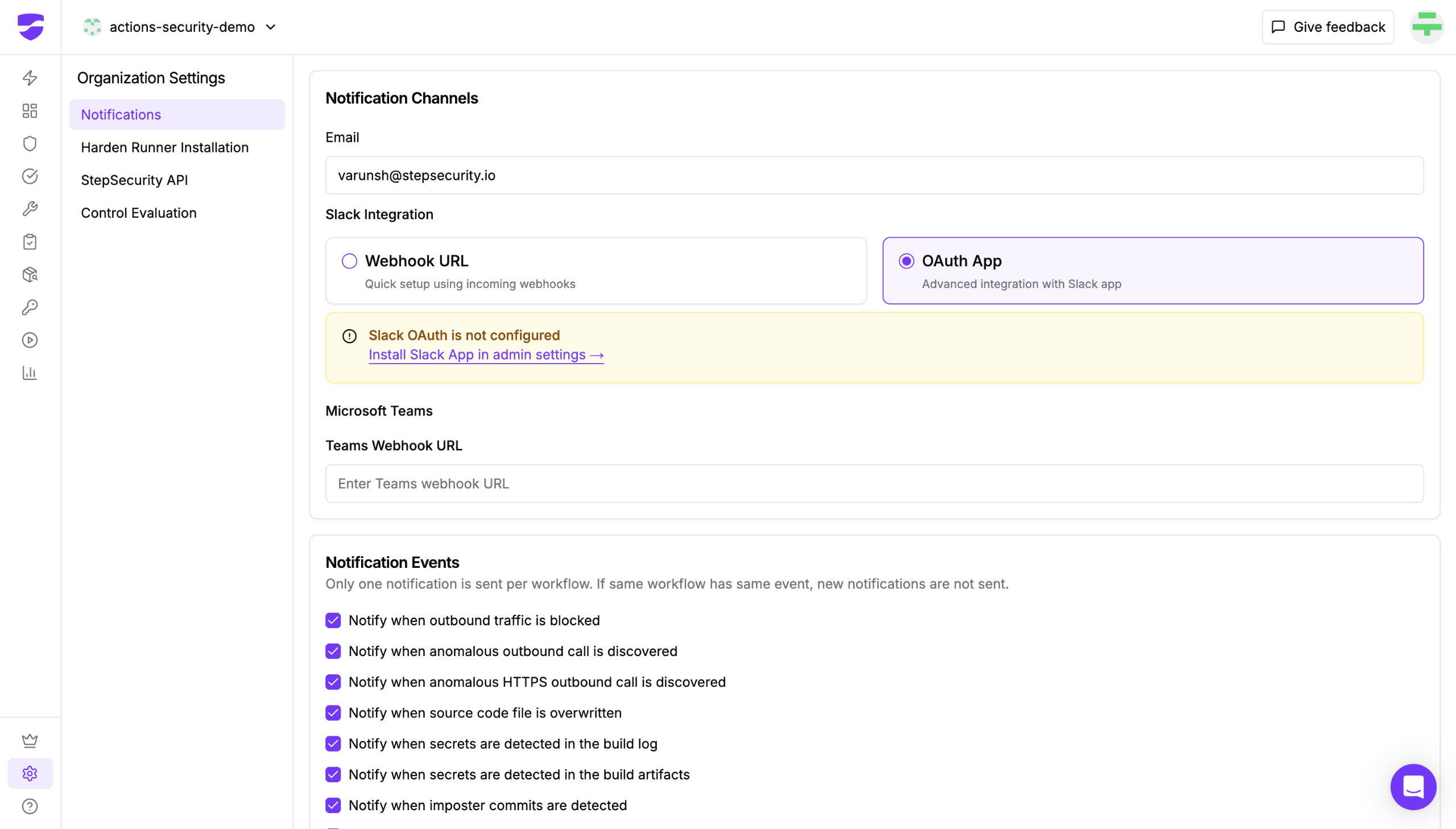The width and height of the screenshot is (1456, 829).
Task: Open the bar chart sidebar icon
Action: tap(30, 373)
